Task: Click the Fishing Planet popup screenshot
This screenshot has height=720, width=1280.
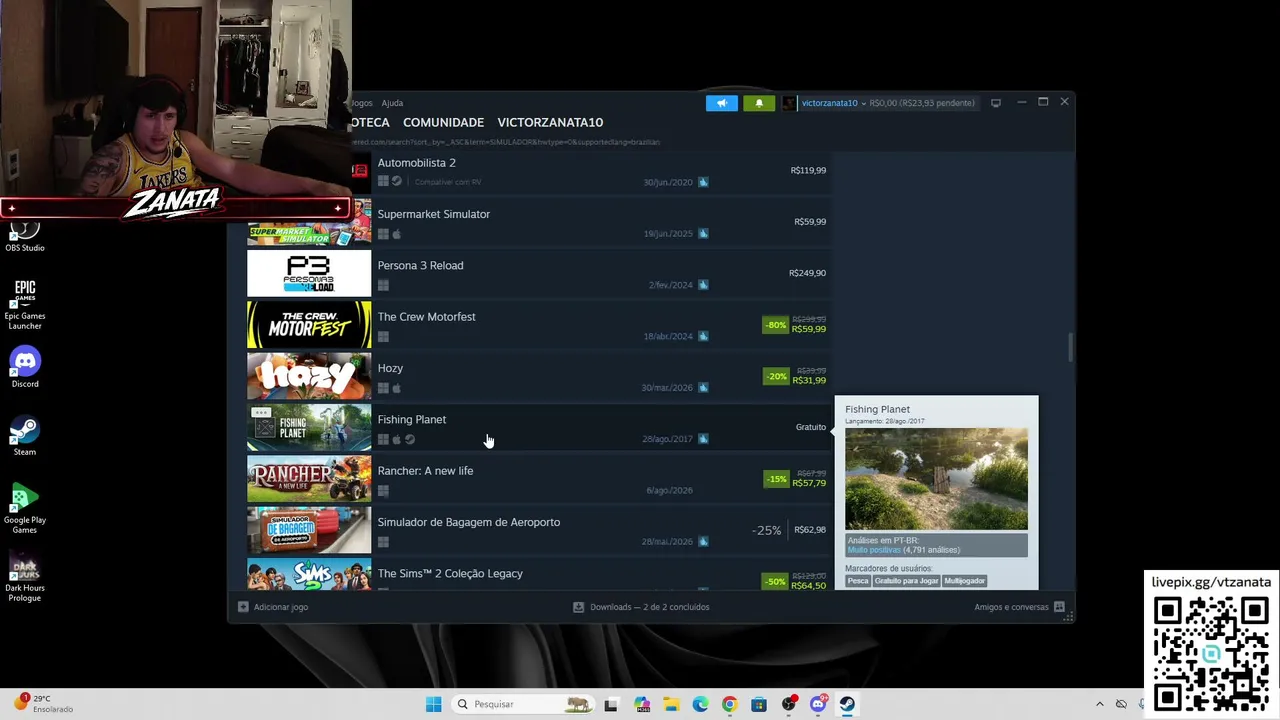Action: pos(936,479)
